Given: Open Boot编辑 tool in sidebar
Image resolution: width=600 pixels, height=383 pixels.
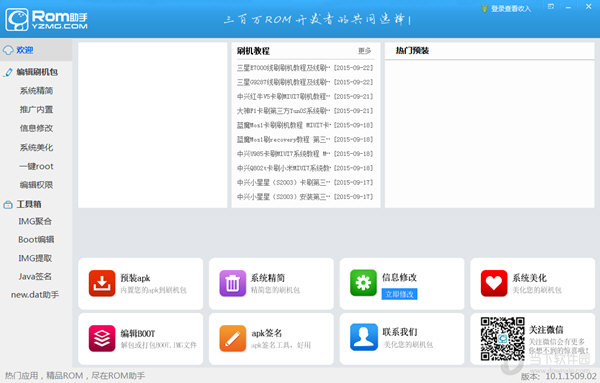Looking at the screenshot, I should (36, 240).
